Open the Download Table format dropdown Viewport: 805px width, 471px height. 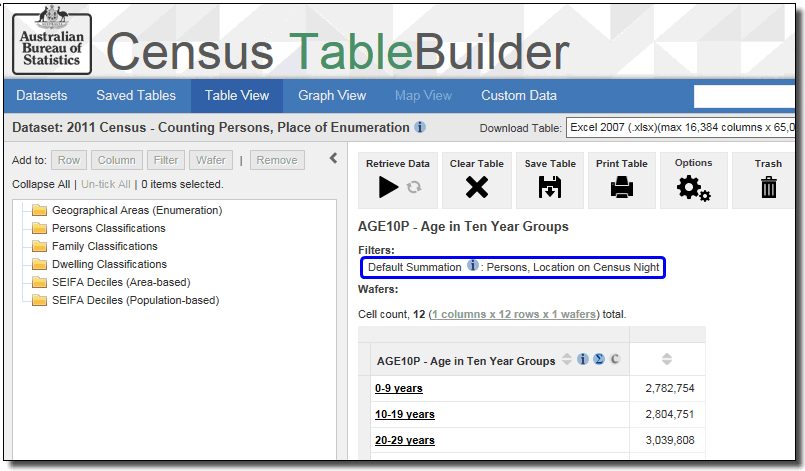tap(683, 128)
